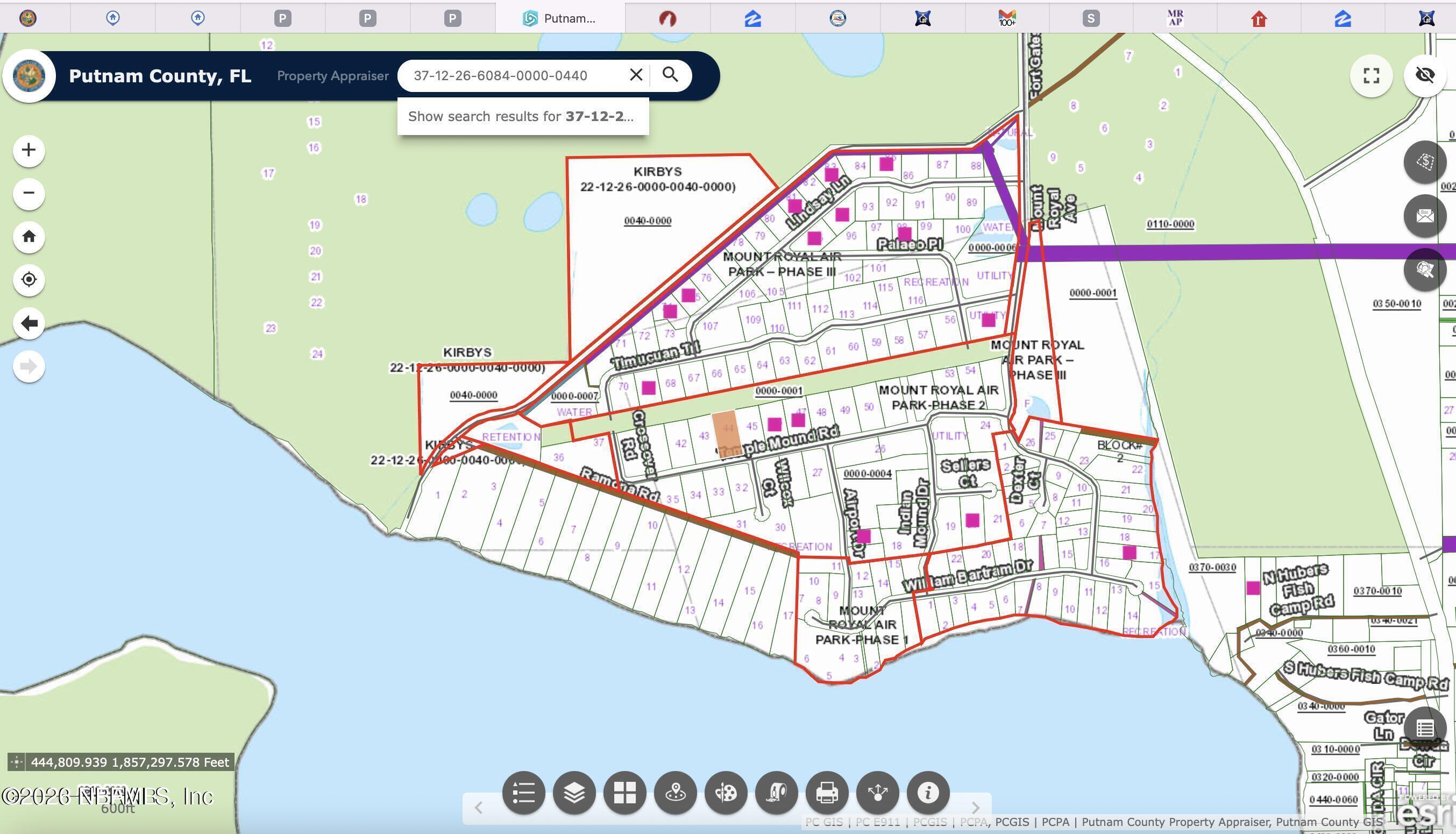Click the info about button
Image resolution: width=1456 pixels, height=834 pixels.
point(928,793)
